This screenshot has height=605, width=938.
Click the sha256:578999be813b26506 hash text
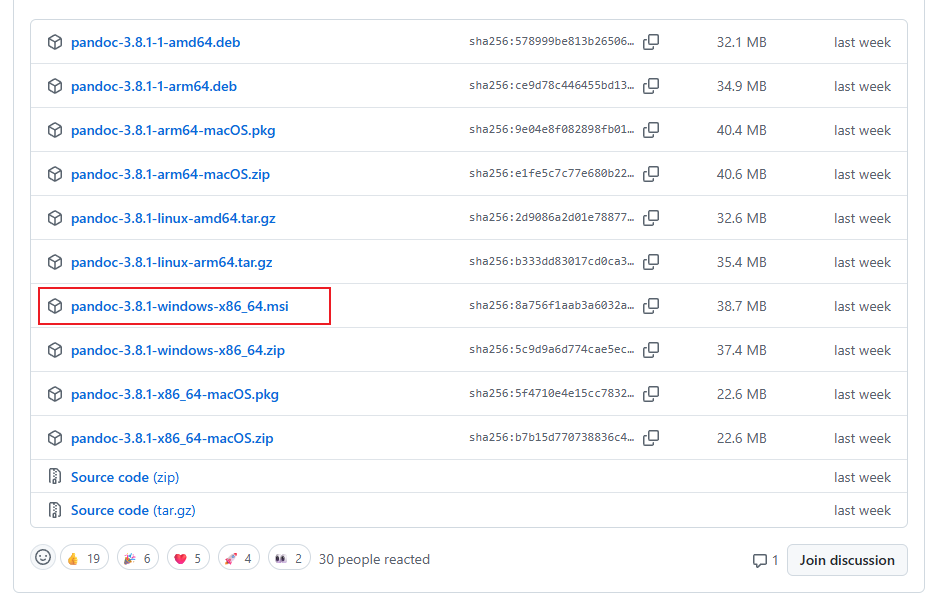pyautogui.click(x=551, y=41)
